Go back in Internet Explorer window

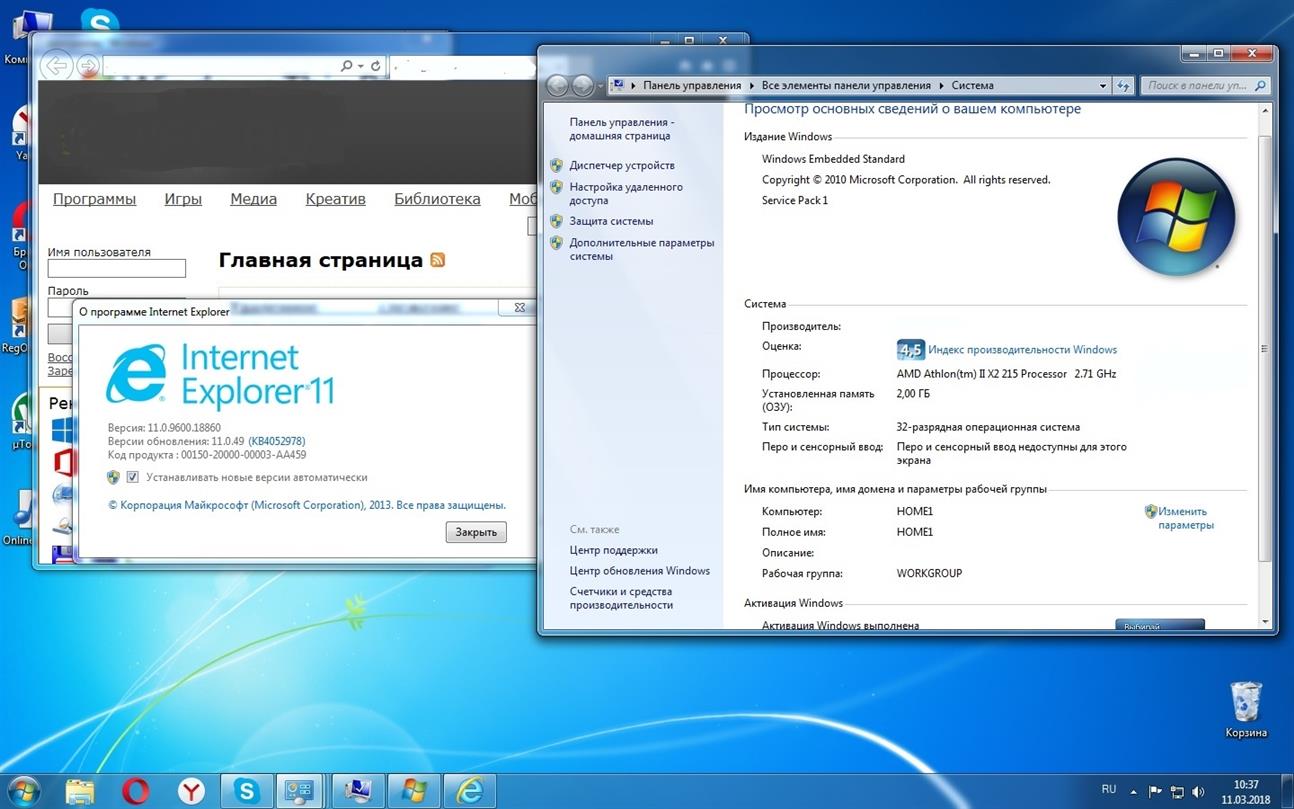pyautogui.click(x=57, y=67)
